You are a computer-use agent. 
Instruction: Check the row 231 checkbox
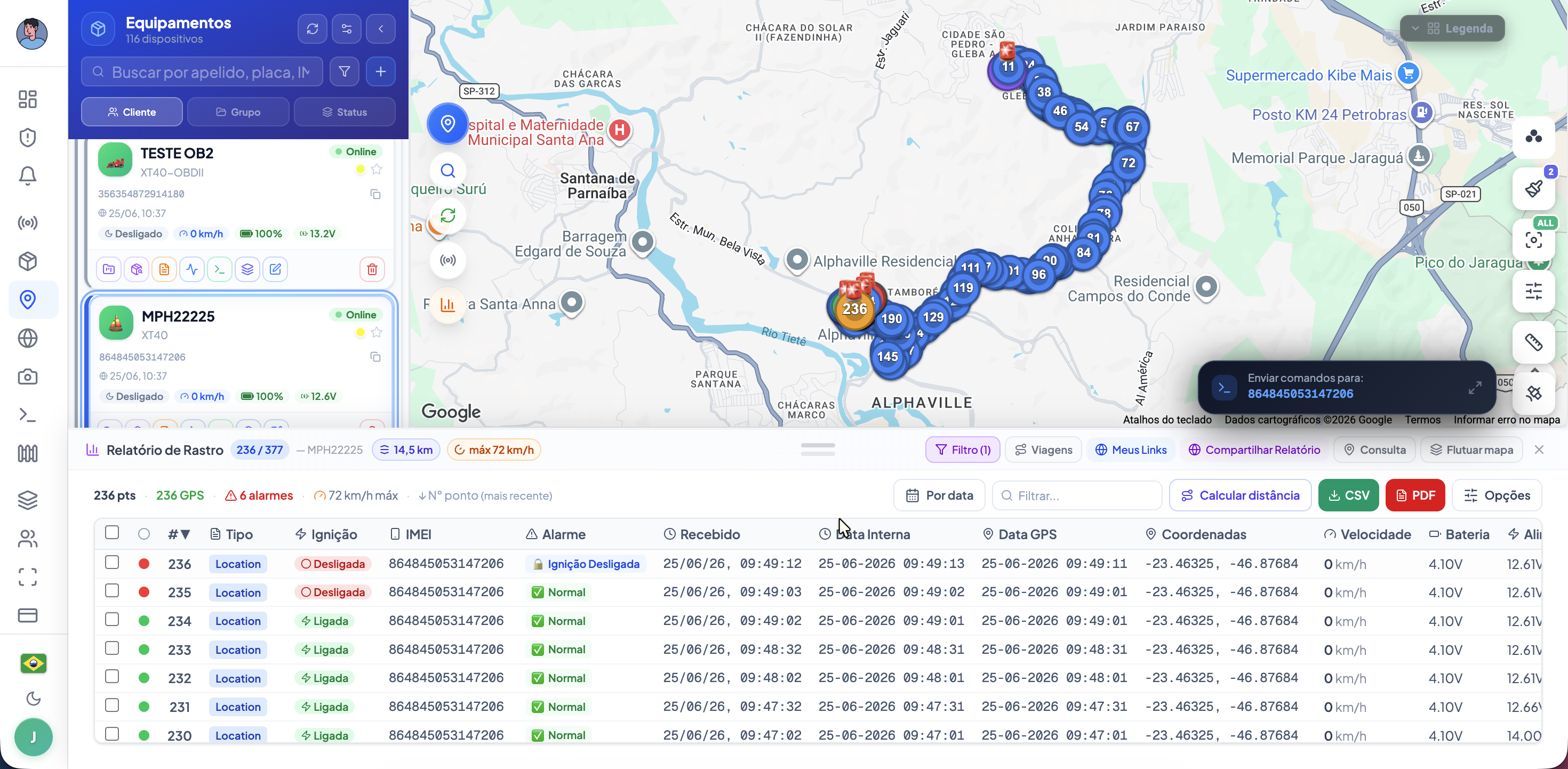112,705
